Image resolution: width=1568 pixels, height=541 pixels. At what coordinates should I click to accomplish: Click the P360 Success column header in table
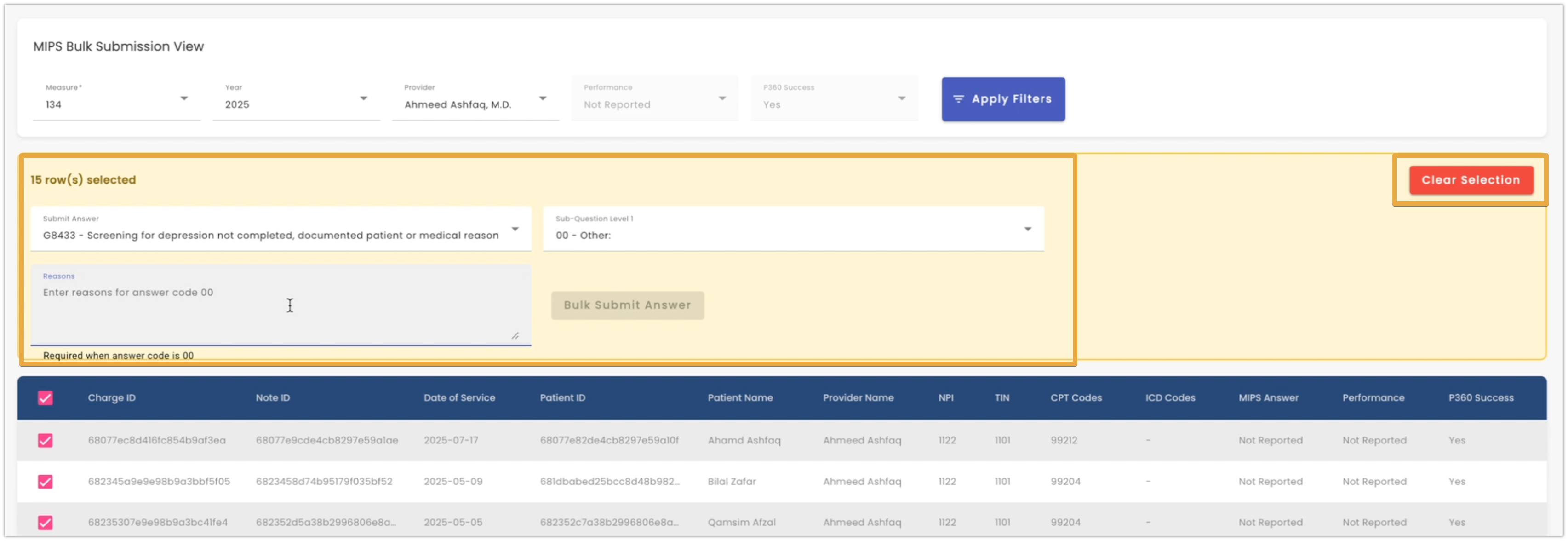click(1481, 398)
